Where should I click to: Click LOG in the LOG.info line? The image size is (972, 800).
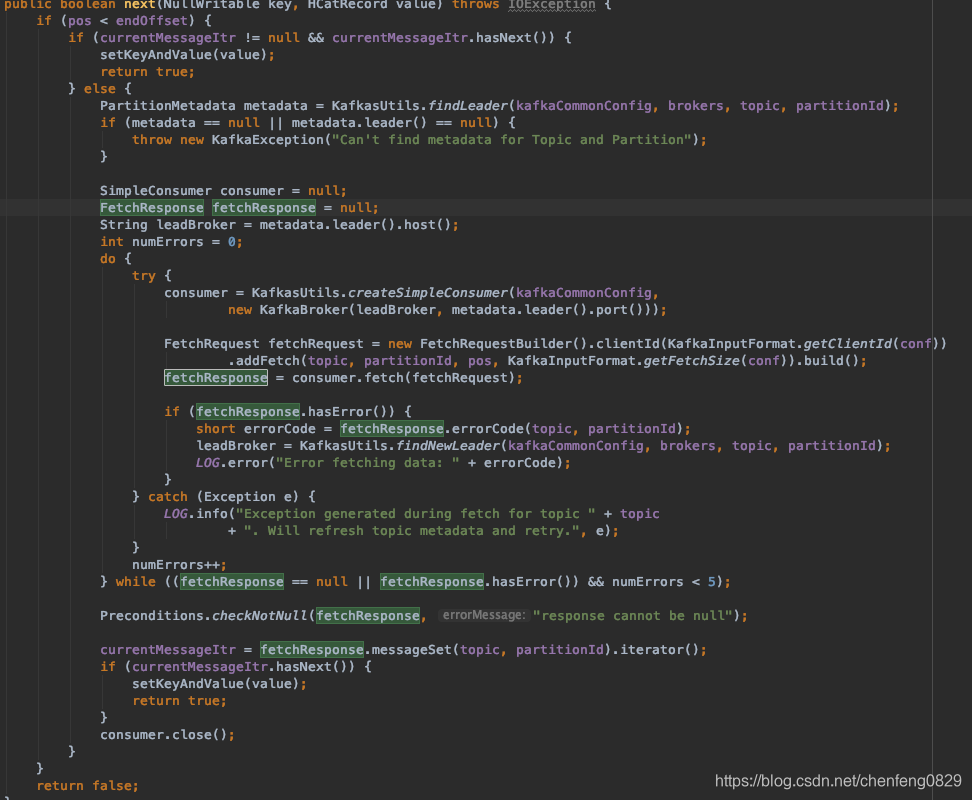pyautogui.click(x=175, y=514)
